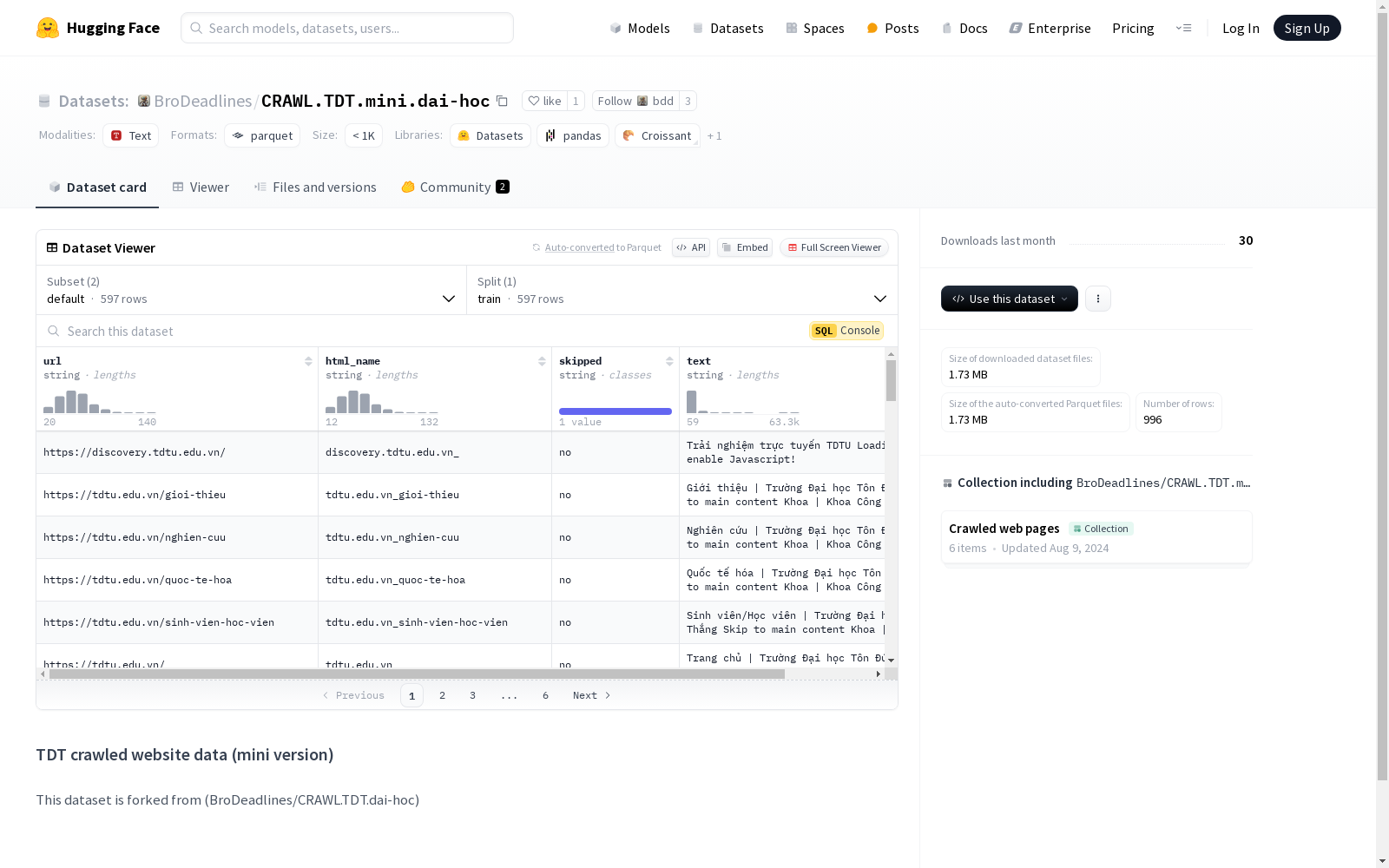Click the follower count 3
This screenshot has width=1389, height=868.
[688, 101]
